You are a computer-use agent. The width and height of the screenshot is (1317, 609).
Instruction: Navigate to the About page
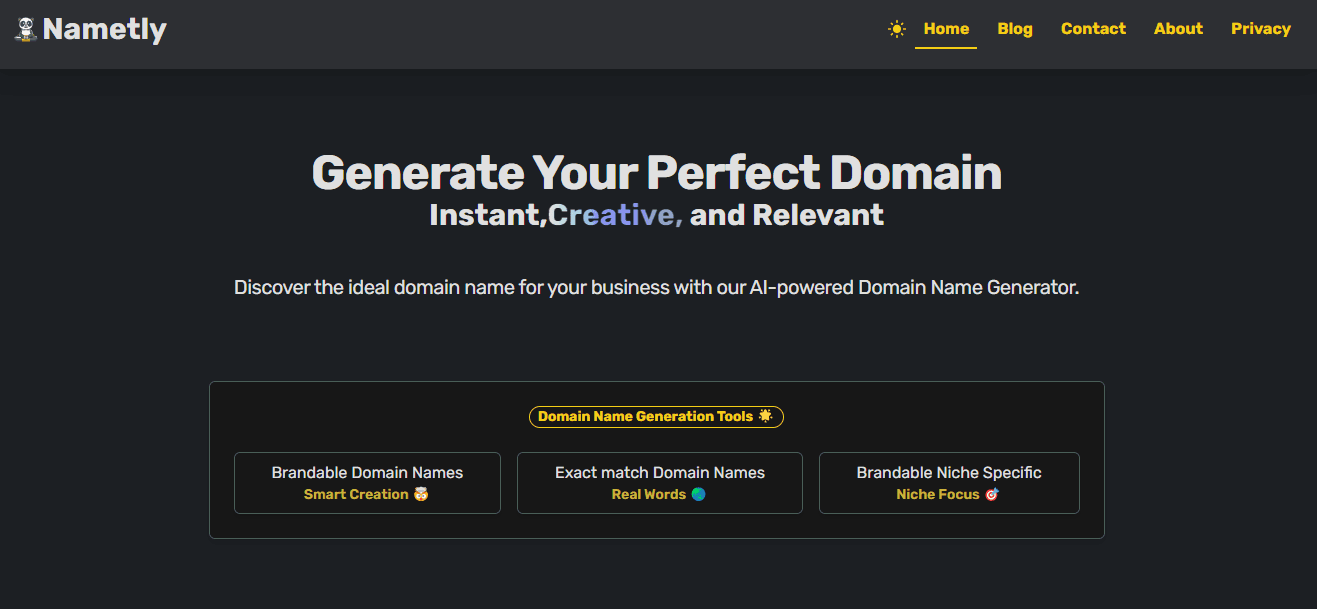(1178, 29)
